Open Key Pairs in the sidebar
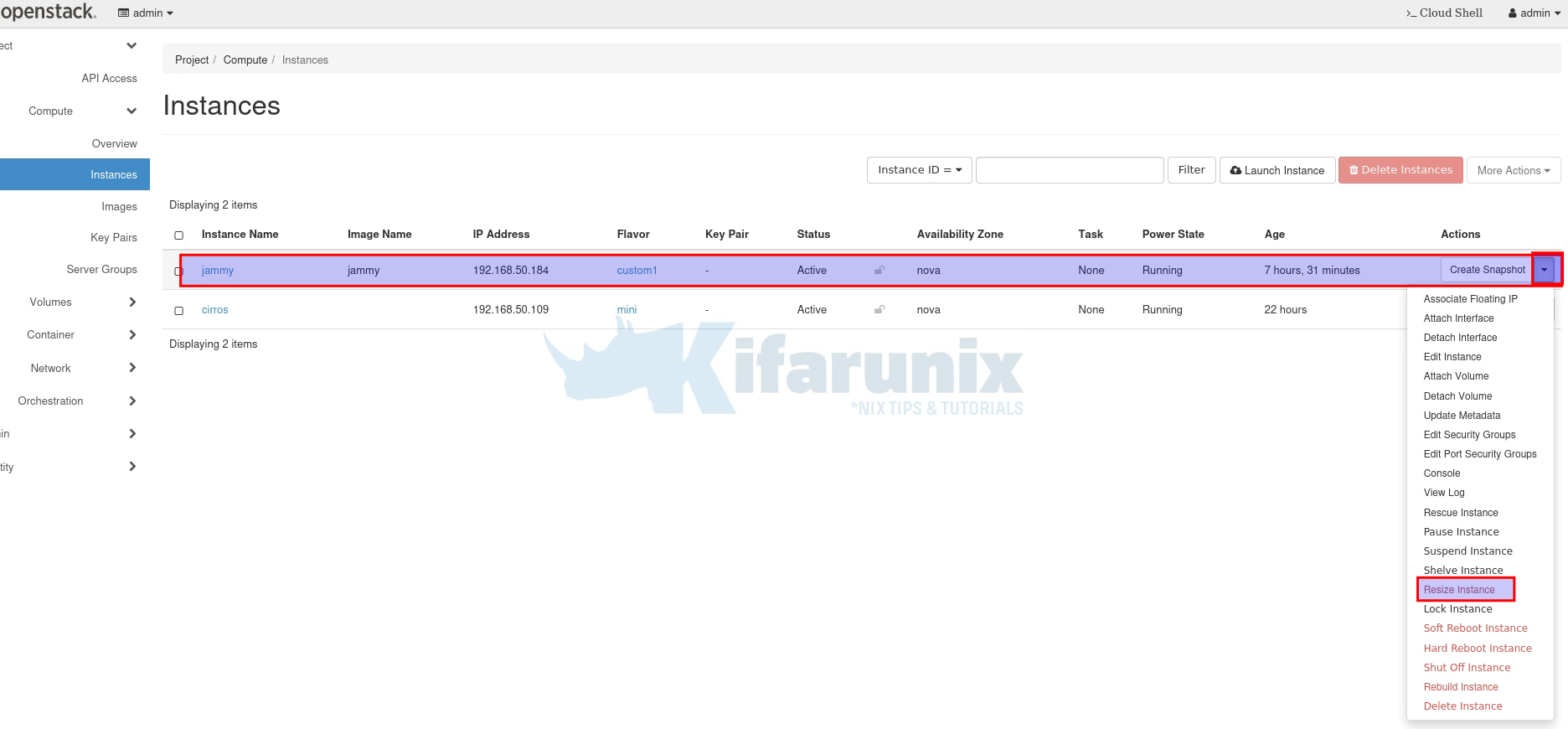 click(113, 237)
